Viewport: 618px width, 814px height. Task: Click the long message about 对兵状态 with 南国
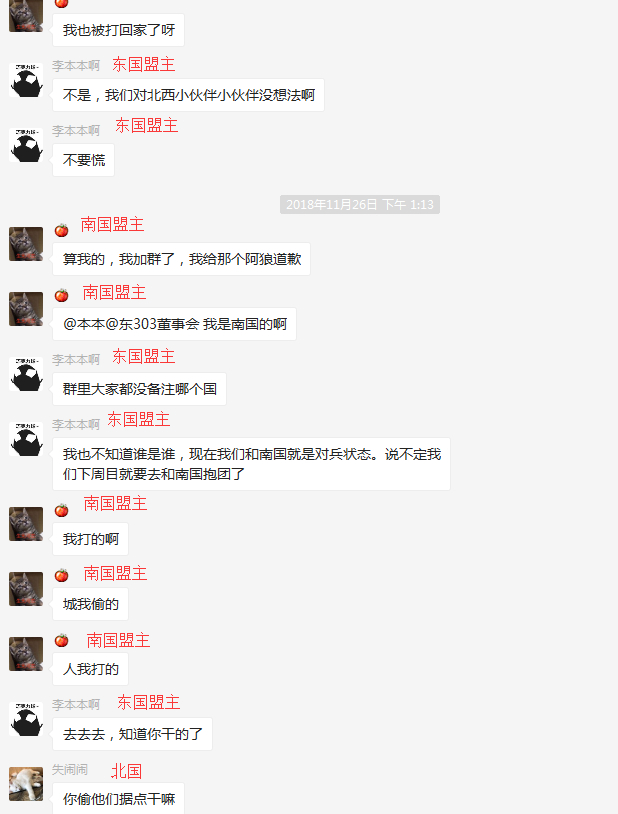pyautogui.click(x=251, y=464)
